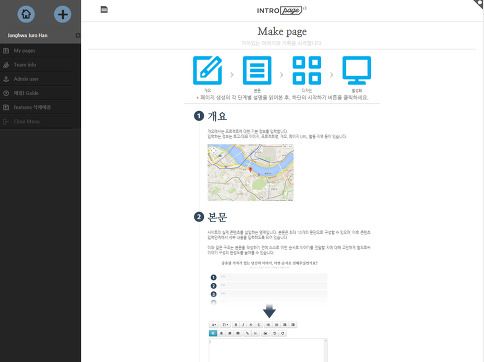The image size is (484, 362).
Task: Click the Make page heading
Action: (x=282, y=31)
